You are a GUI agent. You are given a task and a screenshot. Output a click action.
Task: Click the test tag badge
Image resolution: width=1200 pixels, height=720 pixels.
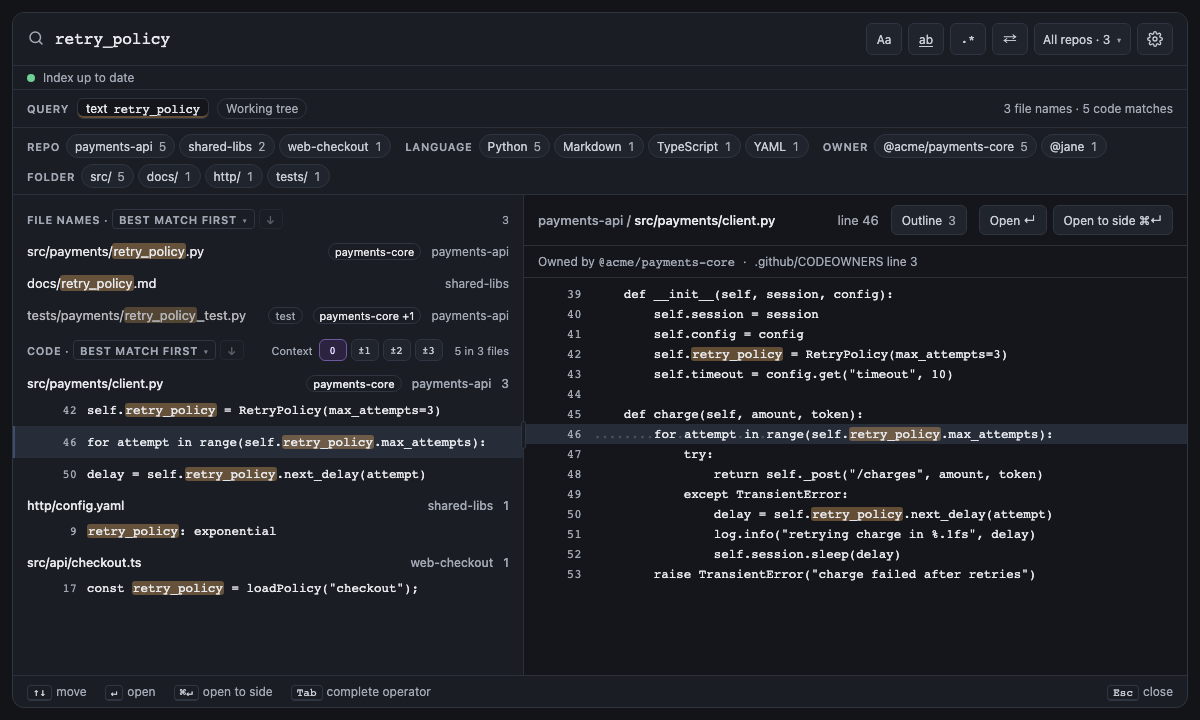[x=285, y=316]
